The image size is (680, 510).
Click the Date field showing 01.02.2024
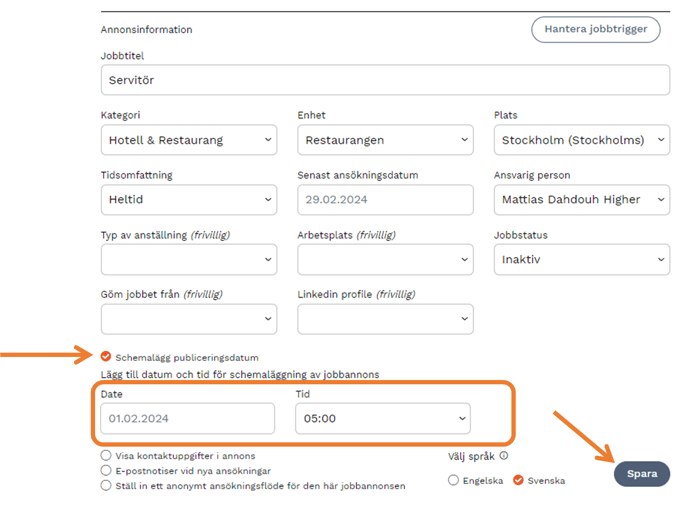coord(188,418)
